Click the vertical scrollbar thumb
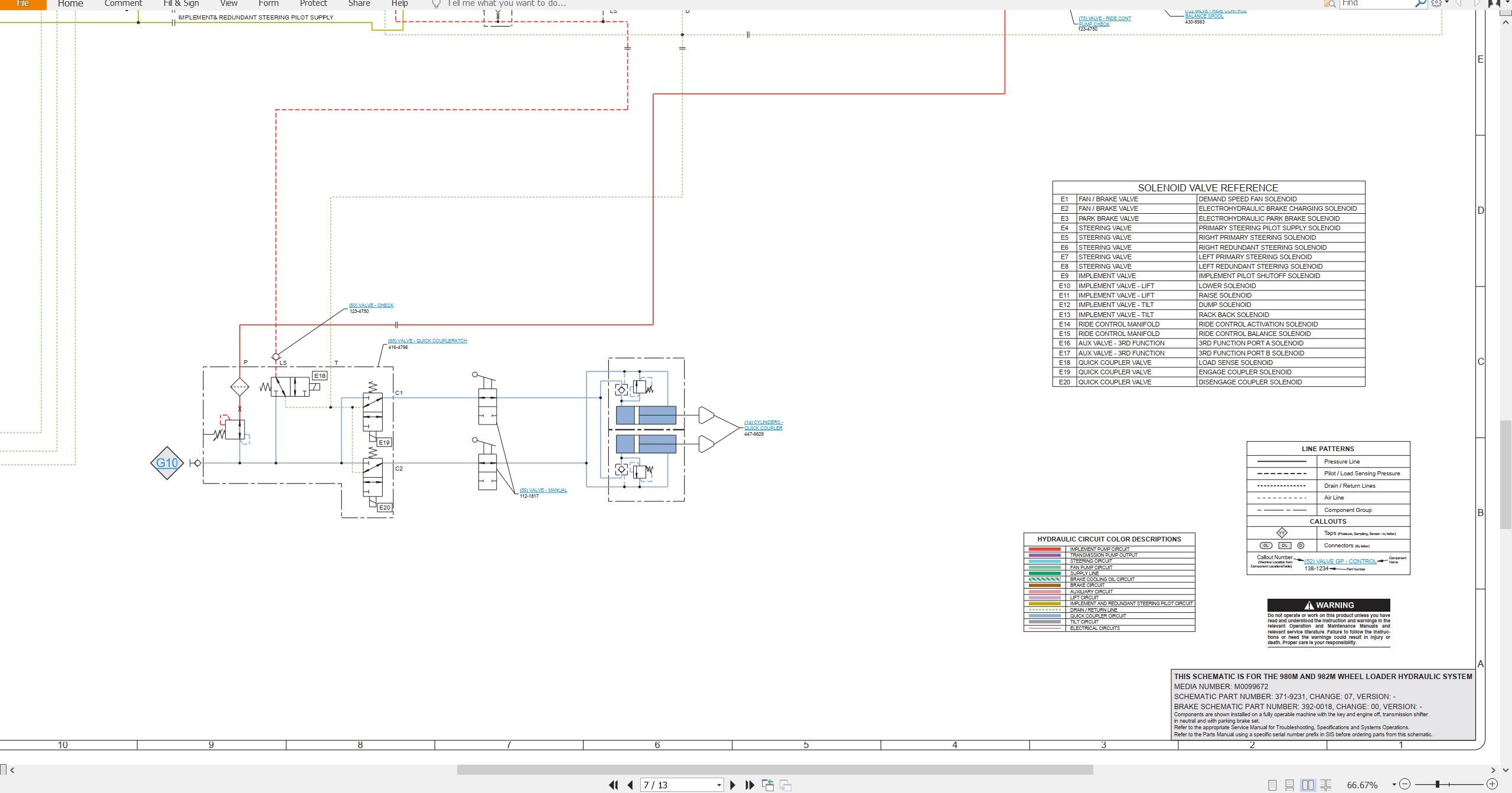 pyautogui.click(x=1506, y=474)
